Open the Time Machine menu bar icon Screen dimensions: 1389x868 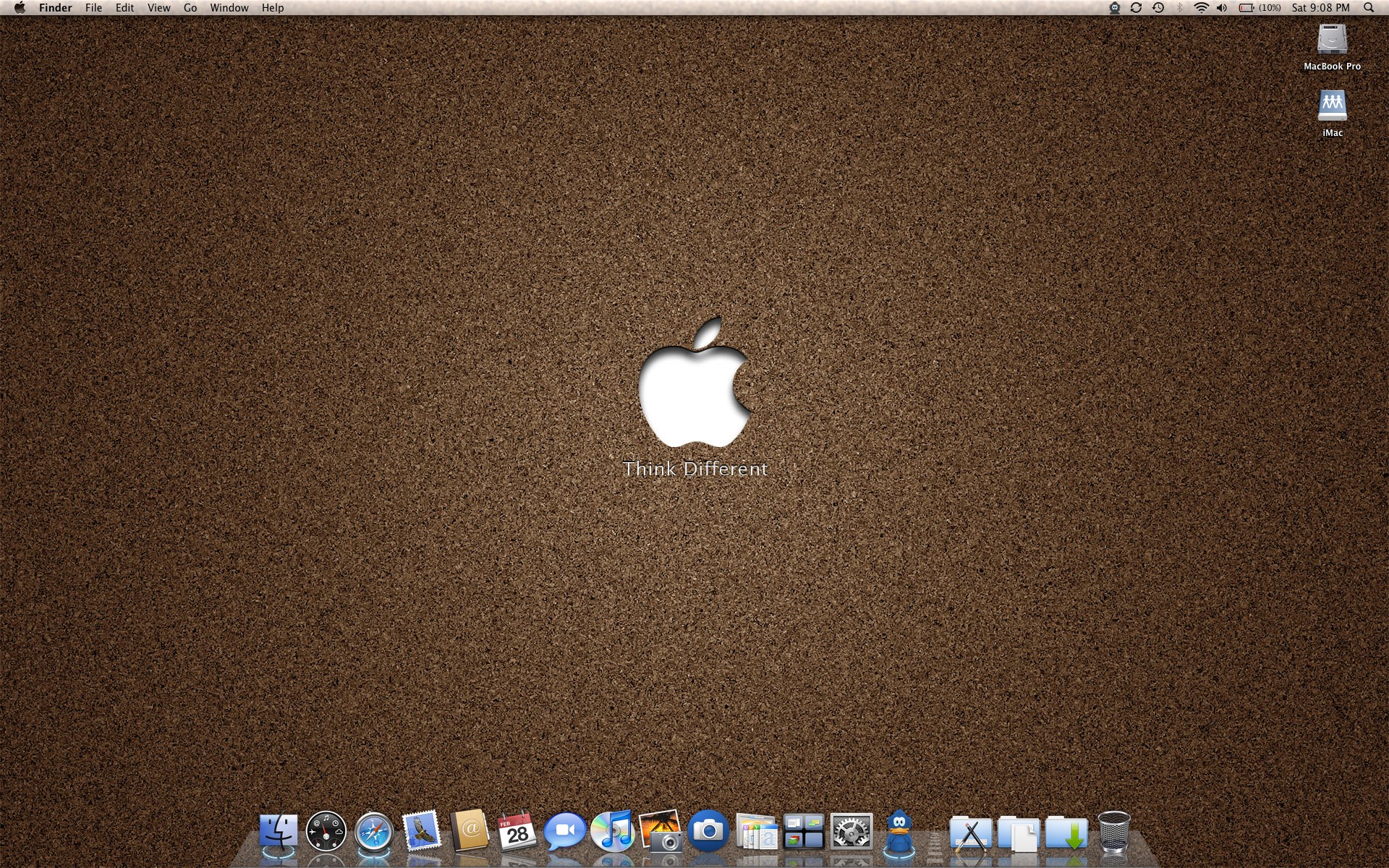click(1158, 8)
